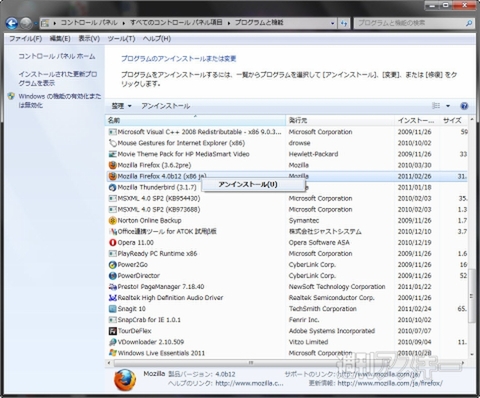
Task: Open the ヘルプ(H) menu
Action: (157, 39)
